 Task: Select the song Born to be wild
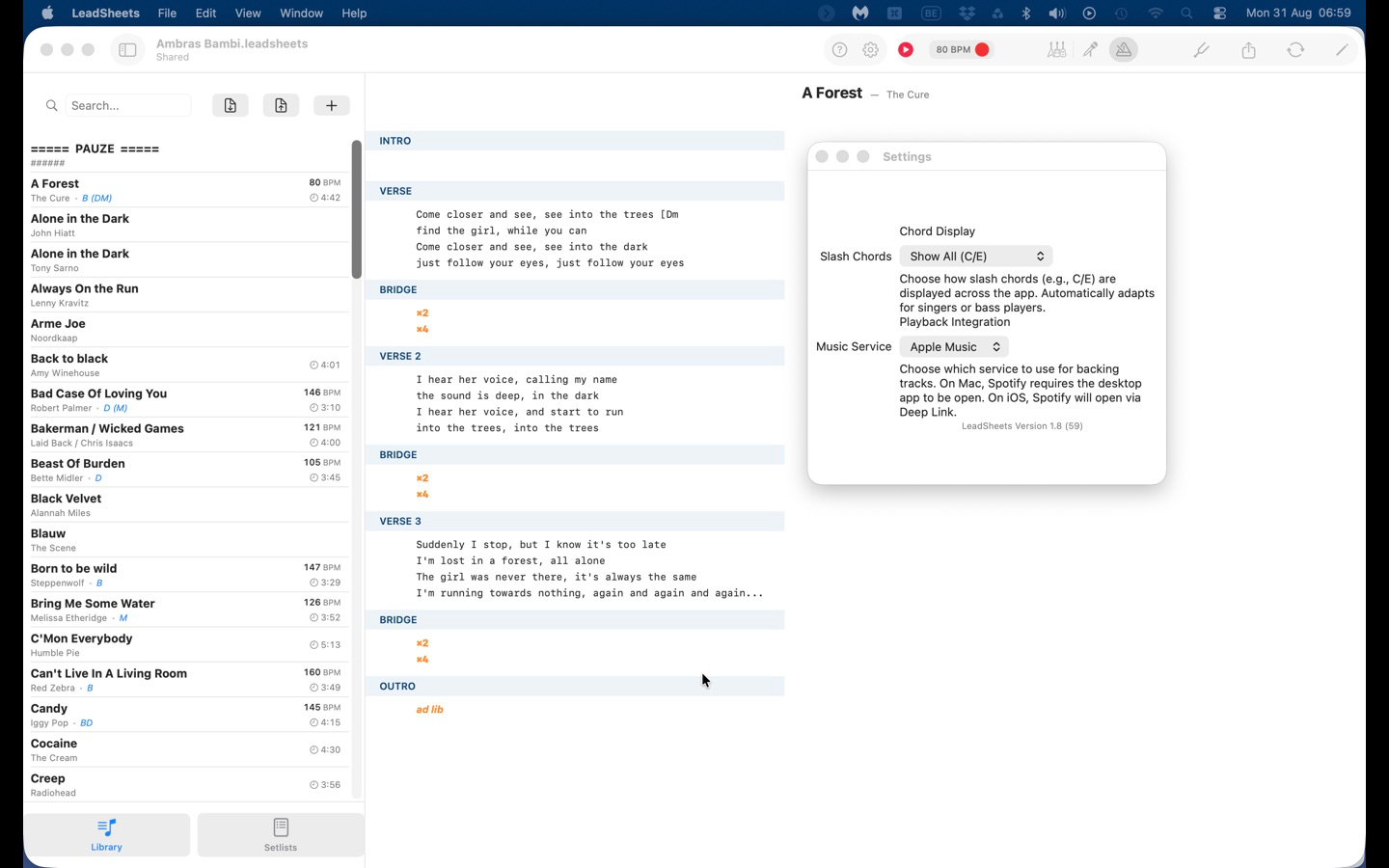[x=186, y=576]
